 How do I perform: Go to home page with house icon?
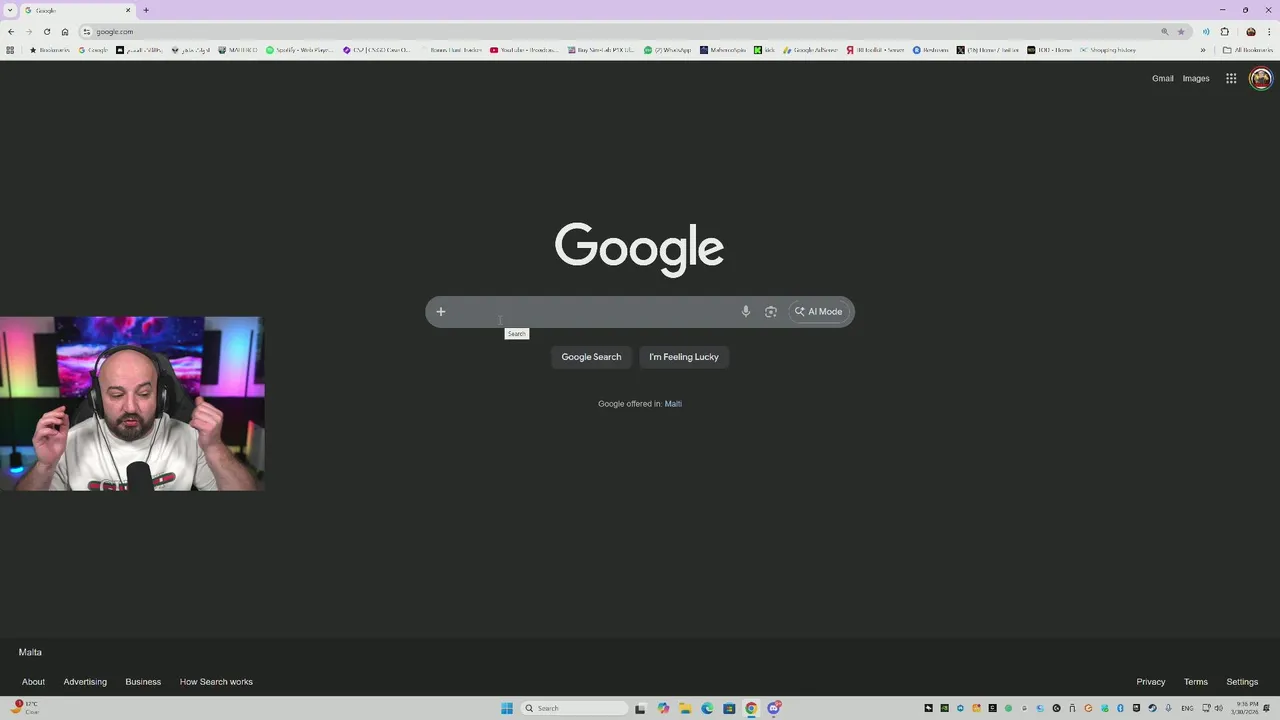[x=65, y=32]
